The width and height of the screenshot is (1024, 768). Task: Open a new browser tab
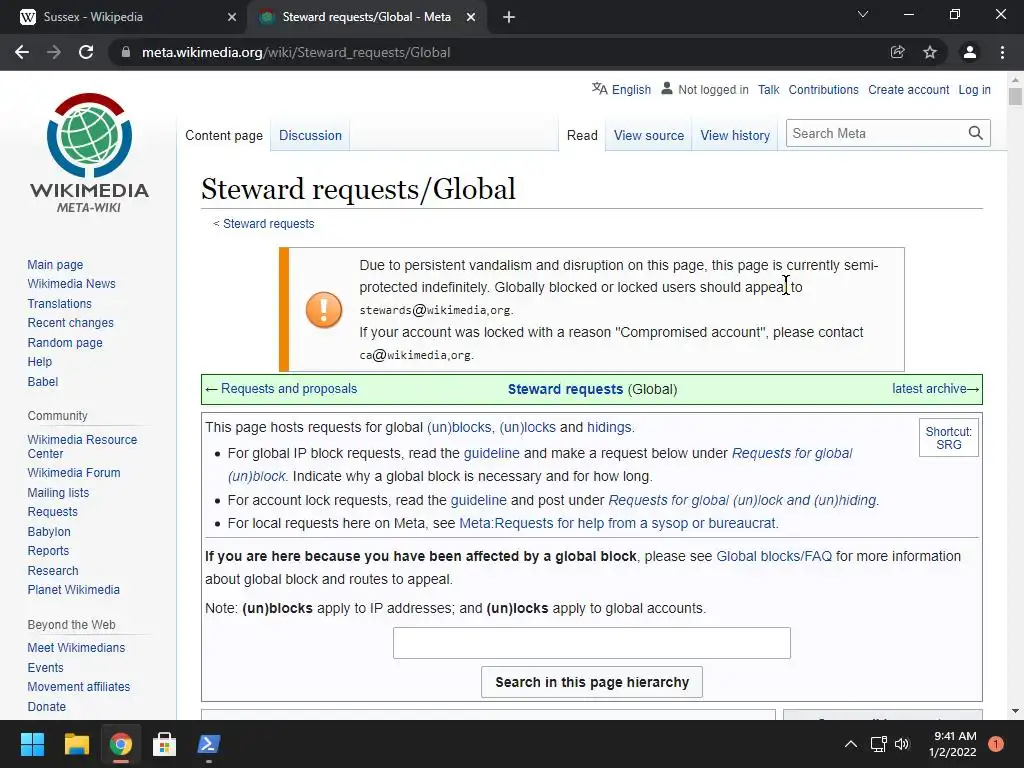pos(509,17)
